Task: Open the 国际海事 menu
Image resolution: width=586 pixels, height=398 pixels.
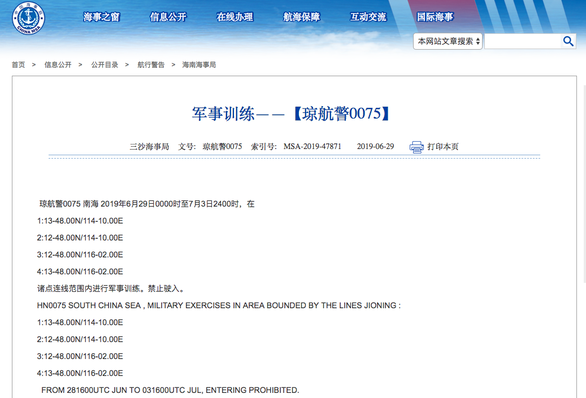Action: (435, 17)
